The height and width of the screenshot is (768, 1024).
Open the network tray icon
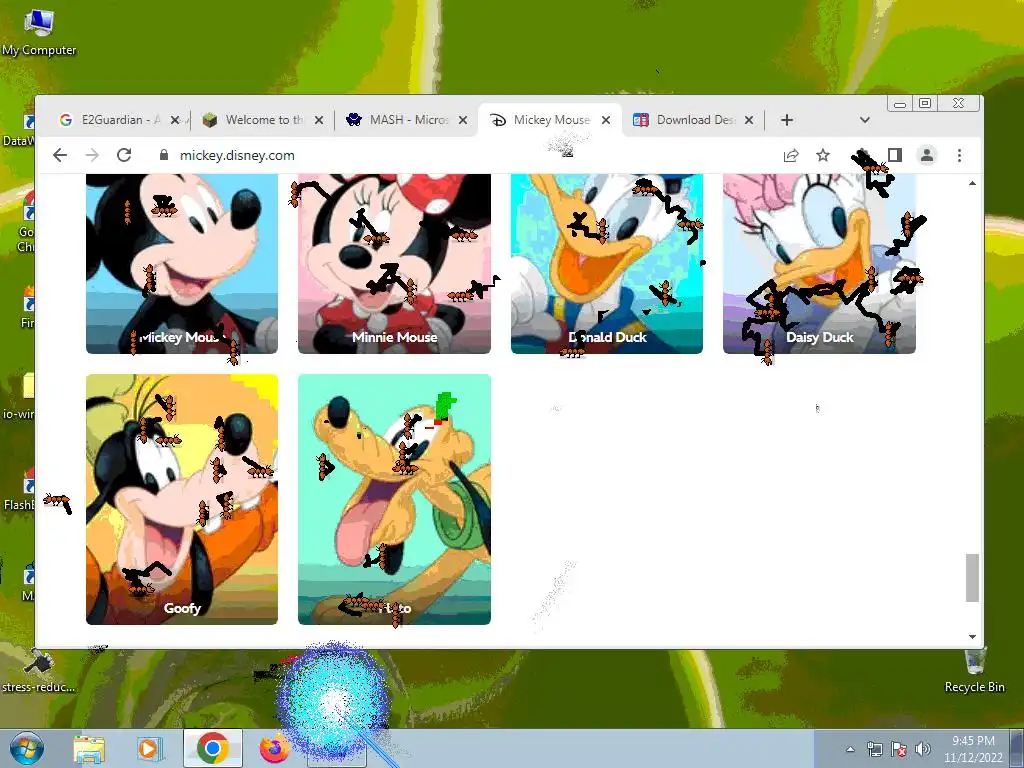(874, 750)
